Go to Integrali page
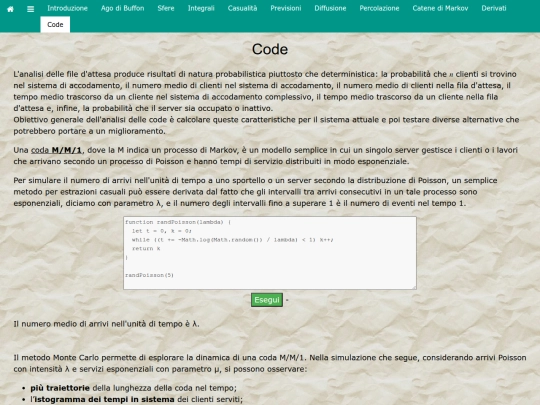Viewport: 540px width, 405px height. pos(201,8)
